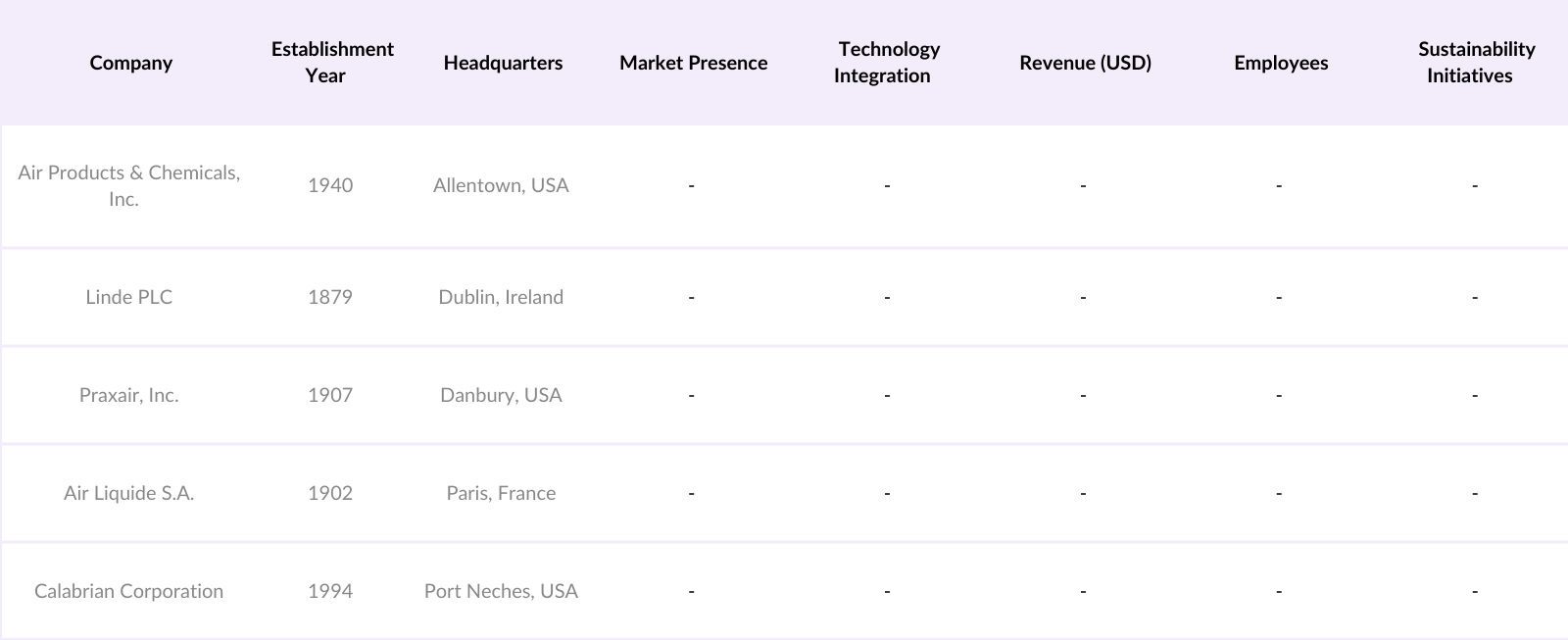Screen dimensions: 1568x640
Task: Click the Company column header
Action: (130, 63)
